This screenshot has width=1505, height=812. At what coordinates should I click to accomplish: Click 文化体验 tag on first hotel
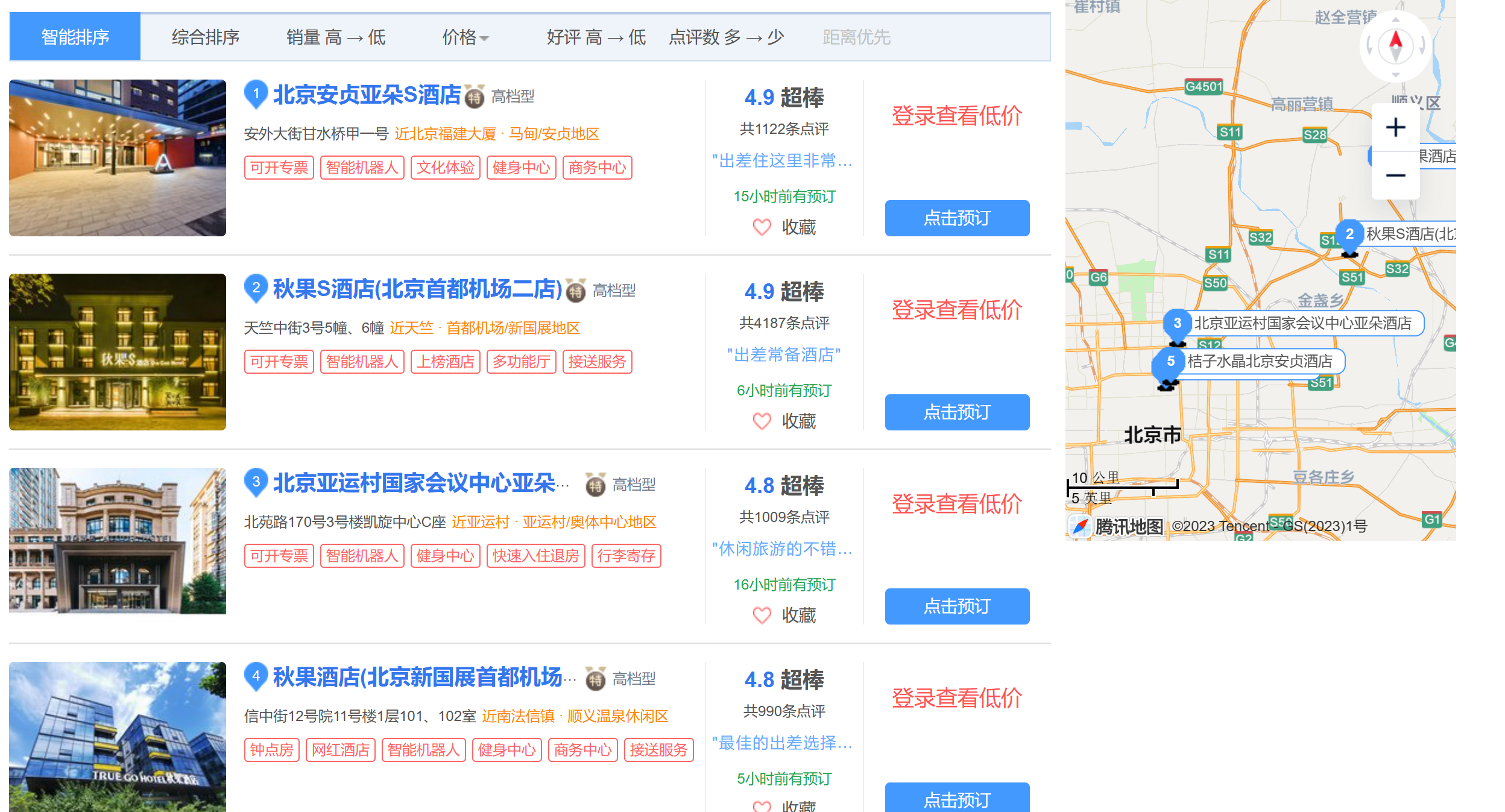pos(446,168)
